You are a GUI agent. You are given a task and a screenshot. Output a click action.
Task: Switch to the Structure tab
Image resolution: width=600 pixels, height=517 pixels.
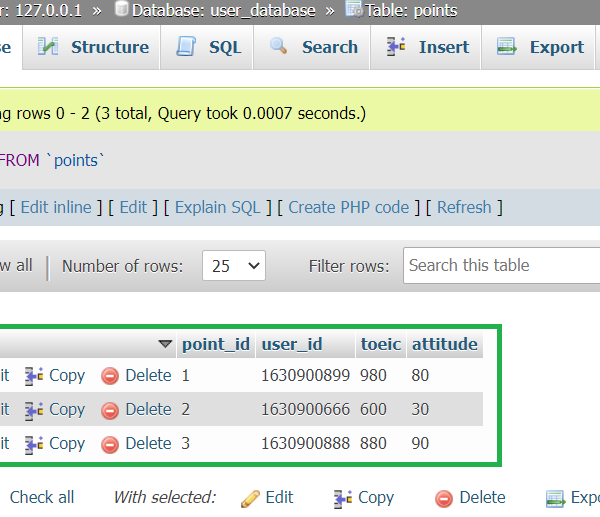point(109,47)
